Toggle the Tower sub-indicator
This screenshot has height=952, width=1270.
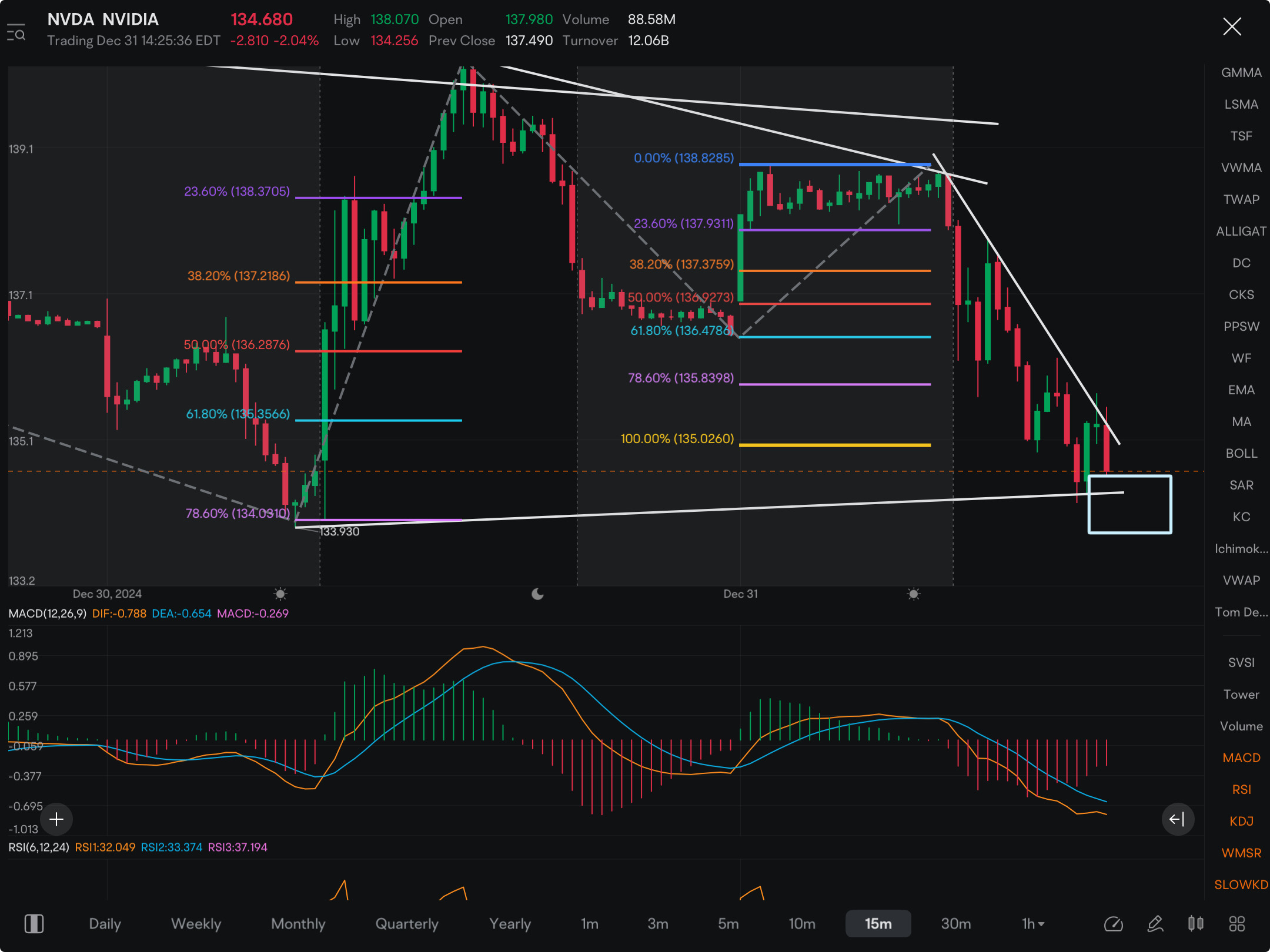[x=1241, y=694]
